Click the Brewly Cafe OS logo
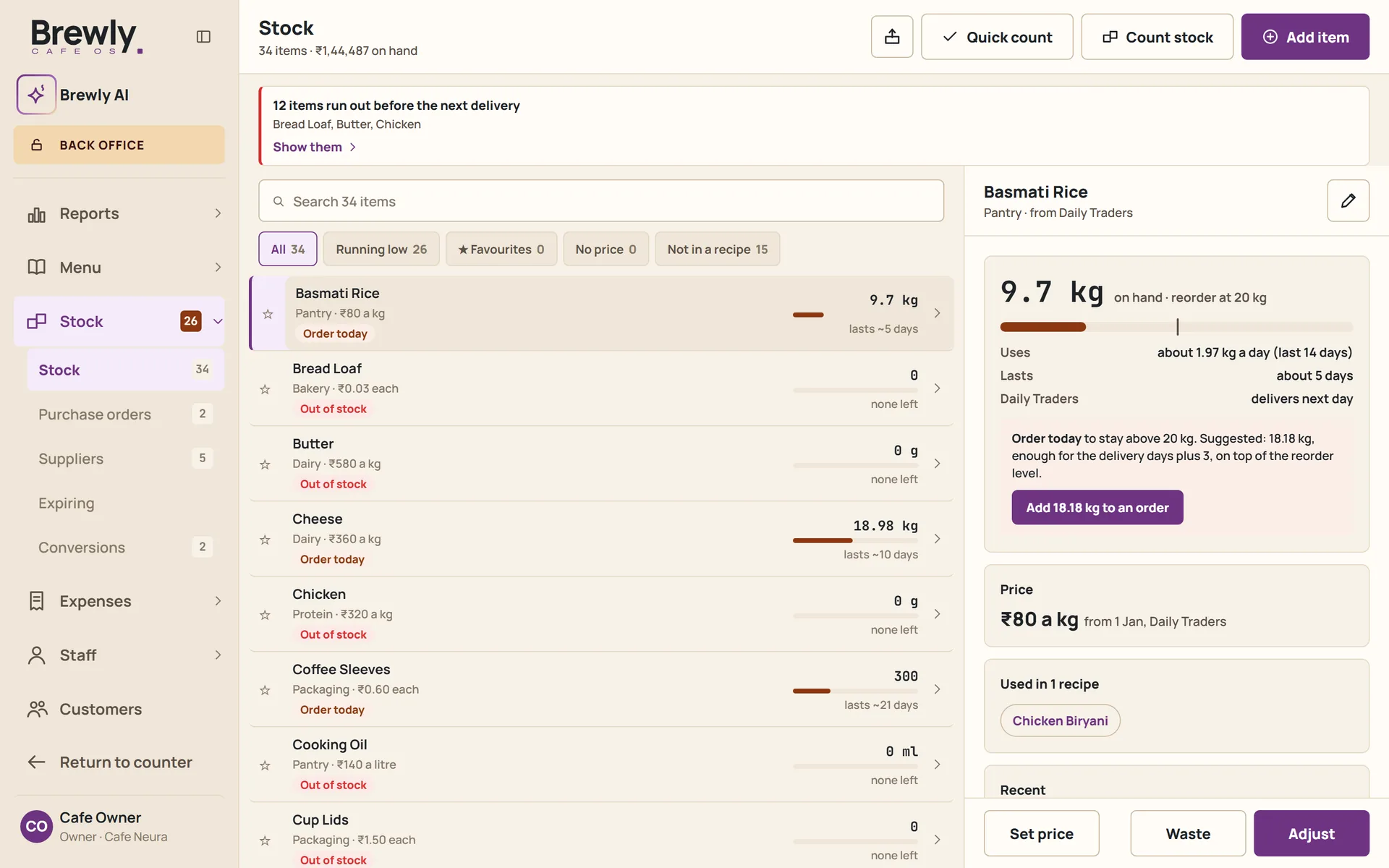The height and width of the screenshot is (868, 1389). (x=86, y=36)
